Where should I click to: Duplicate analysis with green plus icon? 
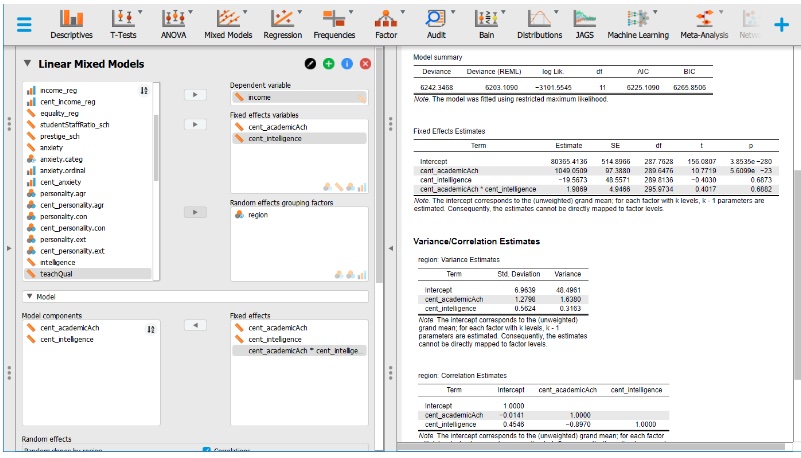328,64
